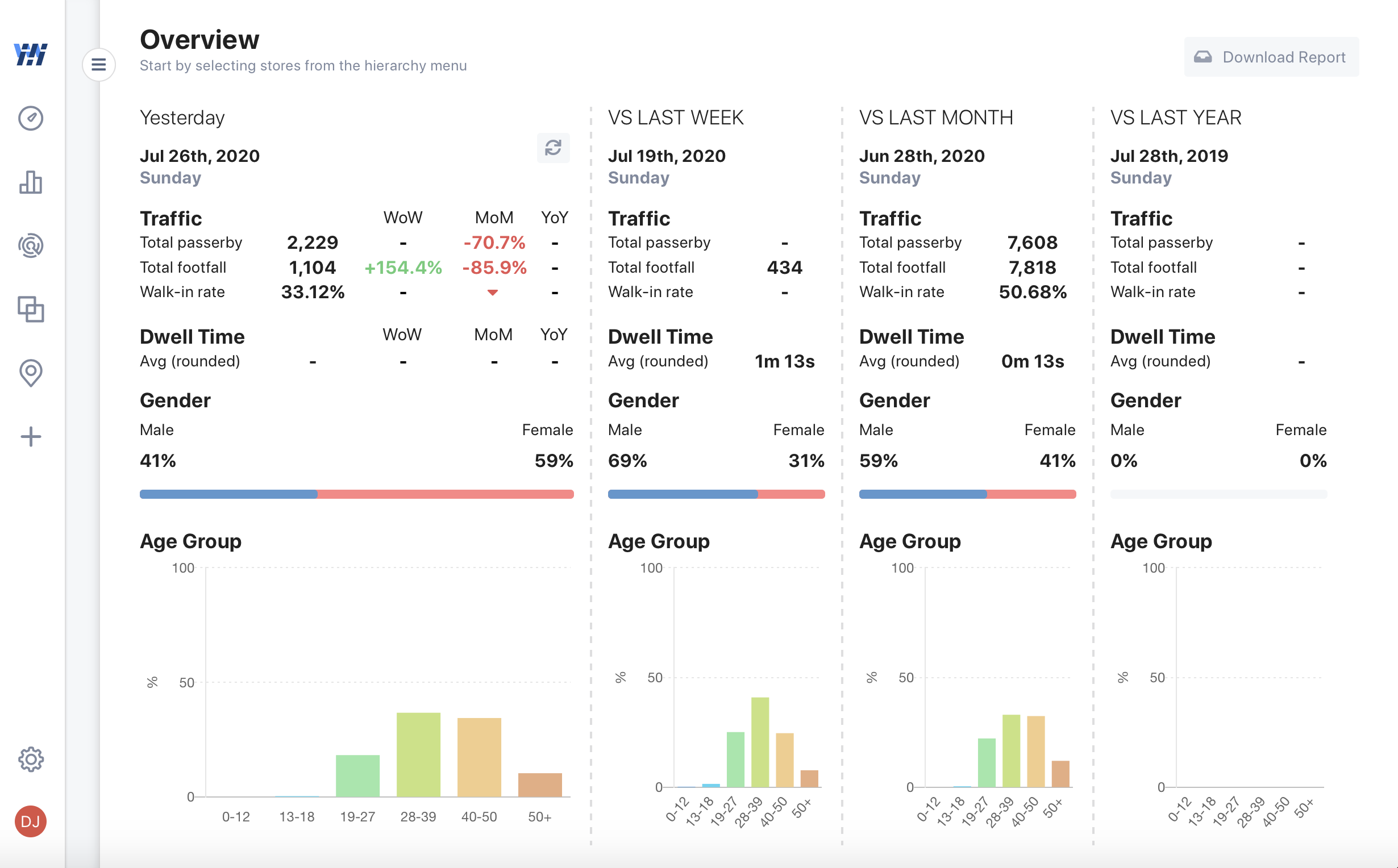Click the +154.4% WoW footfall value

coord(403,268)
